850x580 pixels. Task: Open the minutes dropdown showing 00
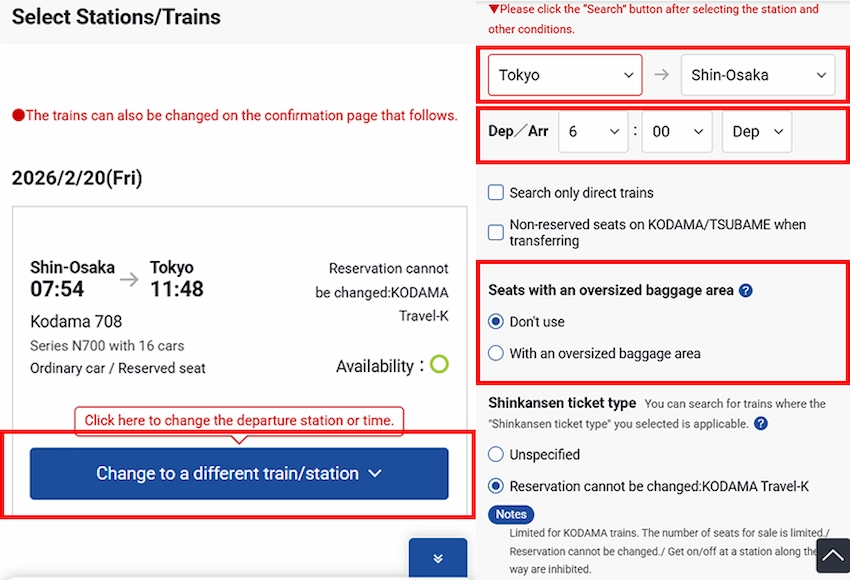(x=676, y=132)
